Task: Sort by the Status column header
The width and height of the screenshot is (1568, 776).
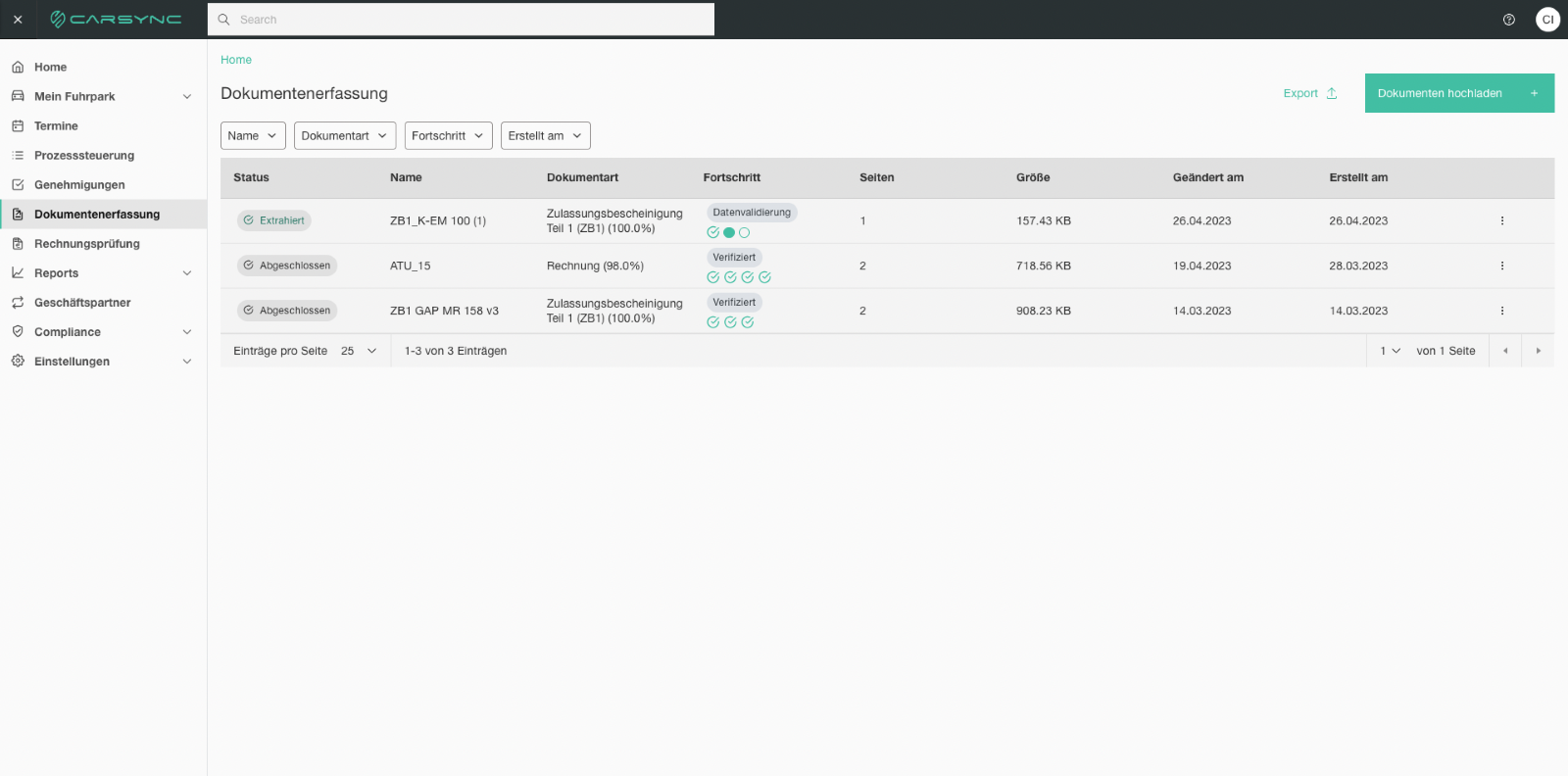Action: pyautogui.click(x=251, y=178)
